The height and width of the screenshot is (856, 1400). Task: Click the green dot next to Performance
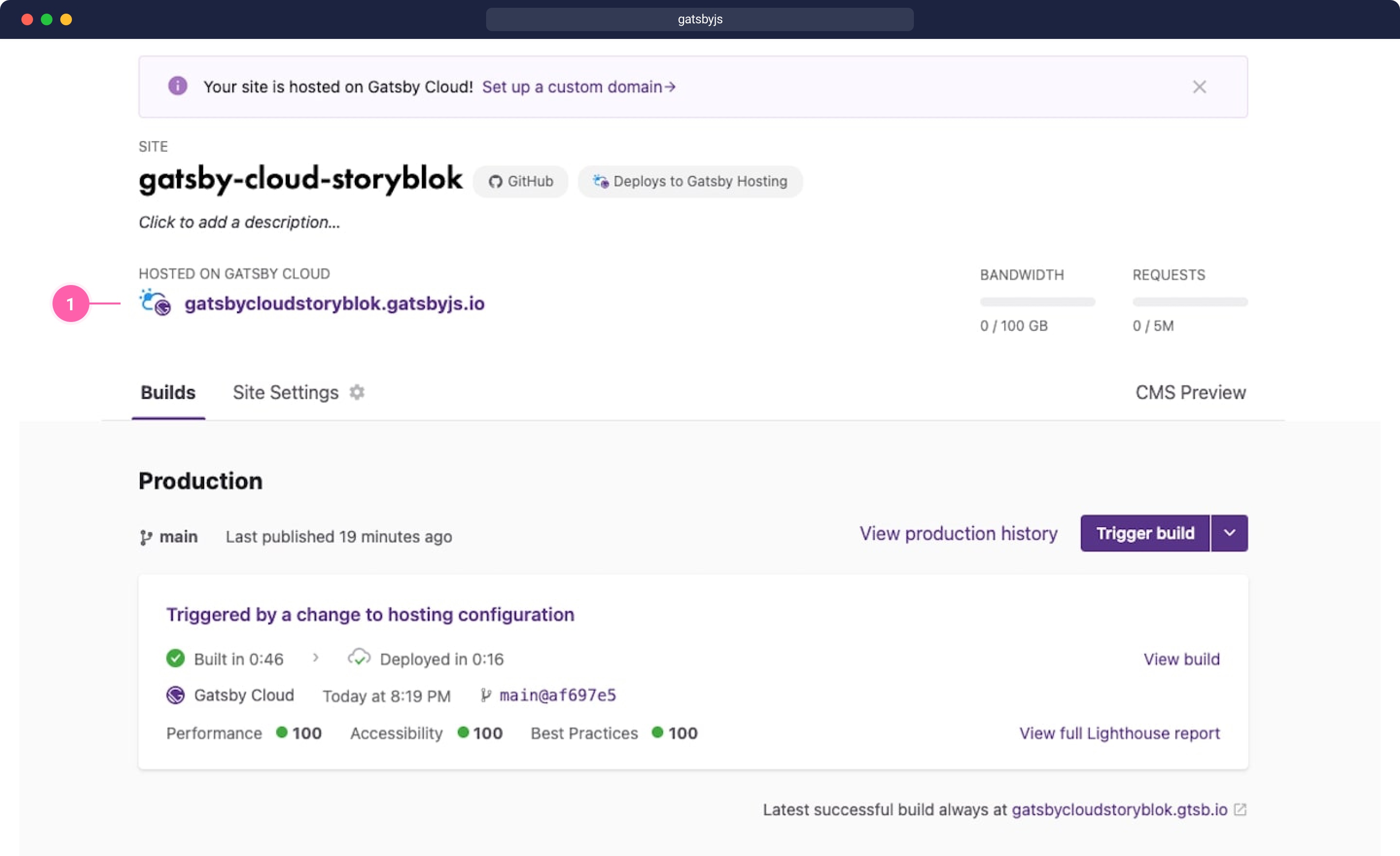coord(281,732)
